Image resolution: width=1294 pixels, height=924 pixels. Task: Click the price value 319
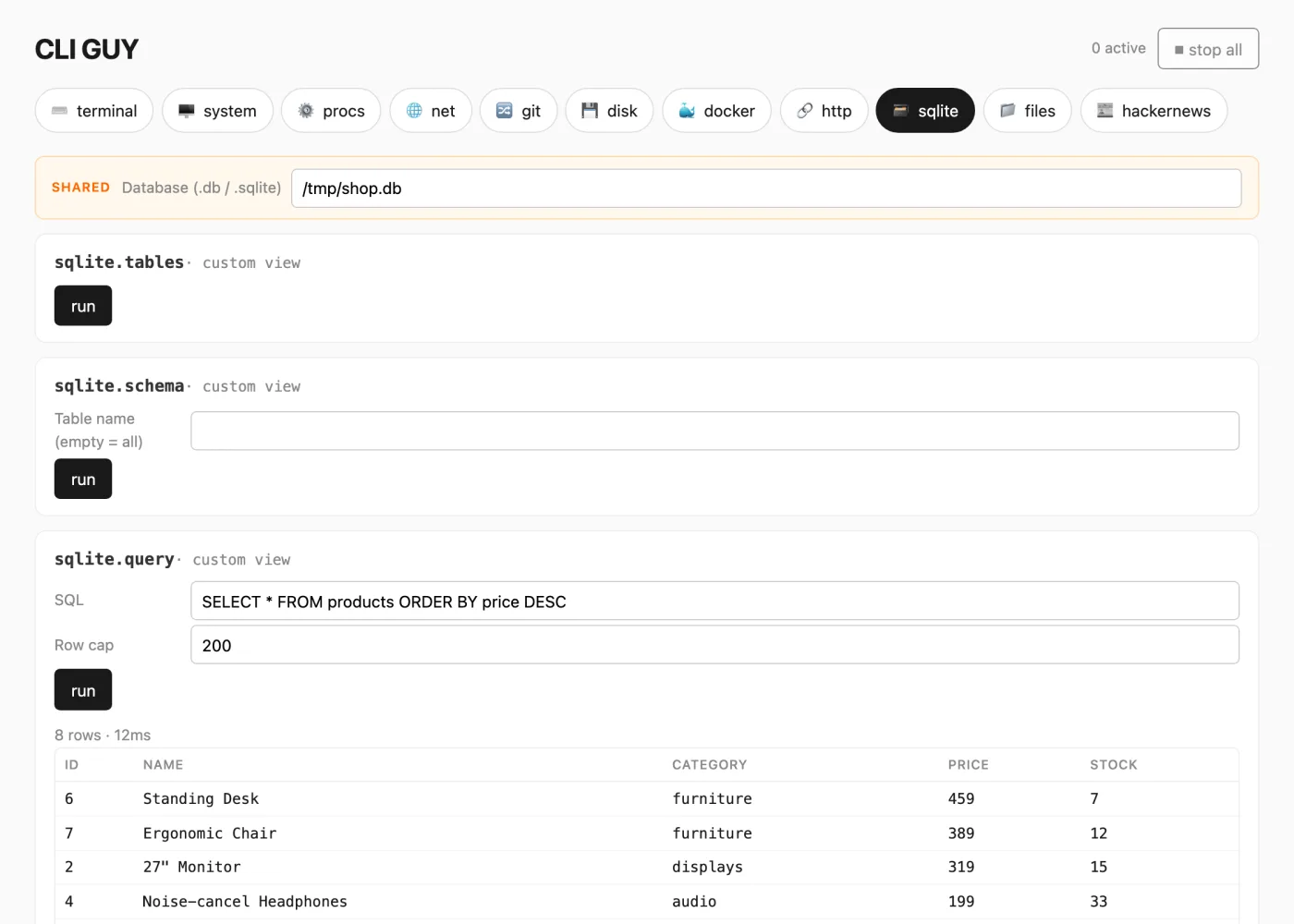(x=961, y=867)
